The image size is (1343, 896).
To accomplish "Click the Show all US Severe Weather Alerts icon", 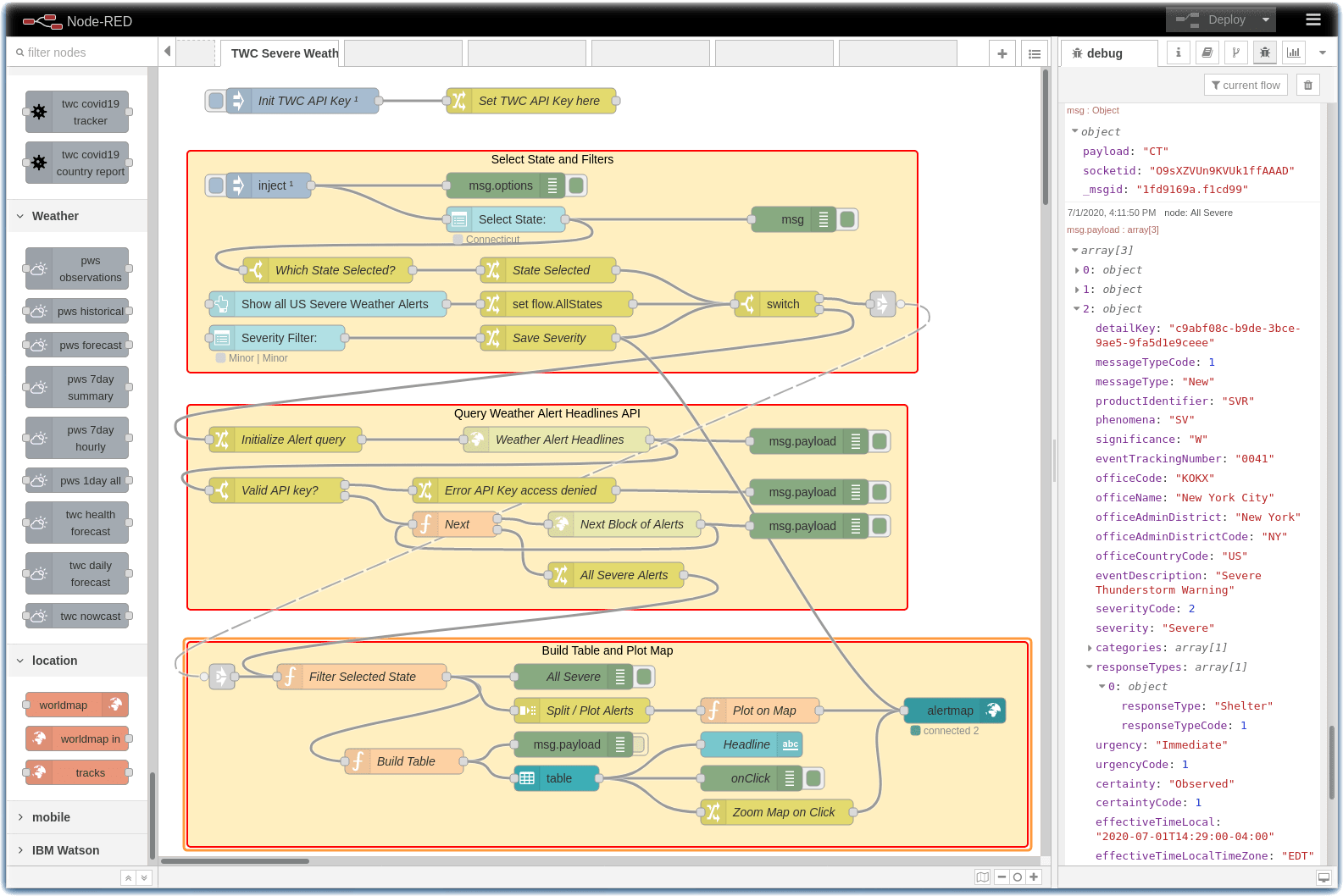I will (222, 304).
